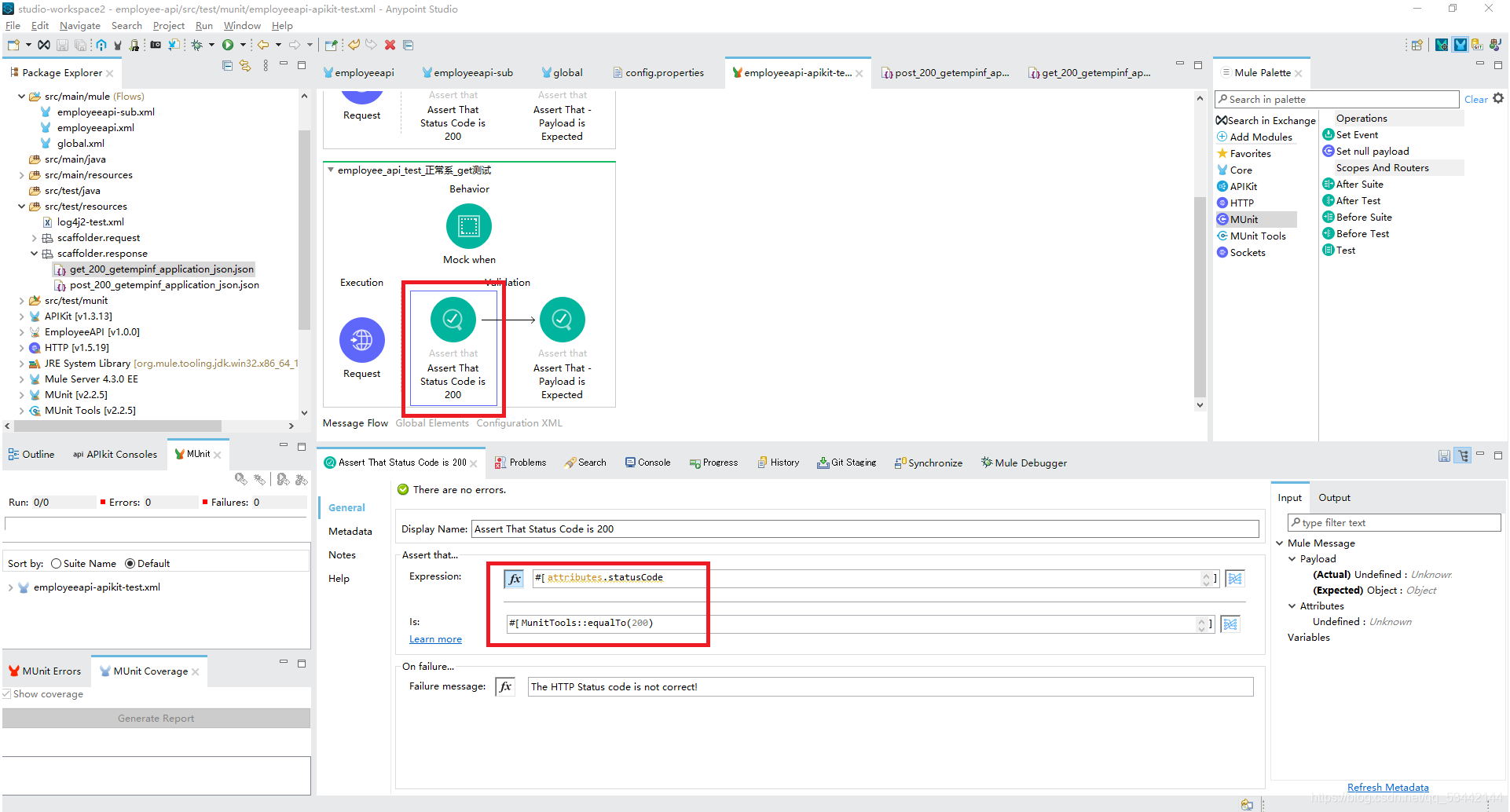The height and width of the screenshot is (812, 1510).
Task: Expand src/test/munit folder
Action: click(21, 301)
